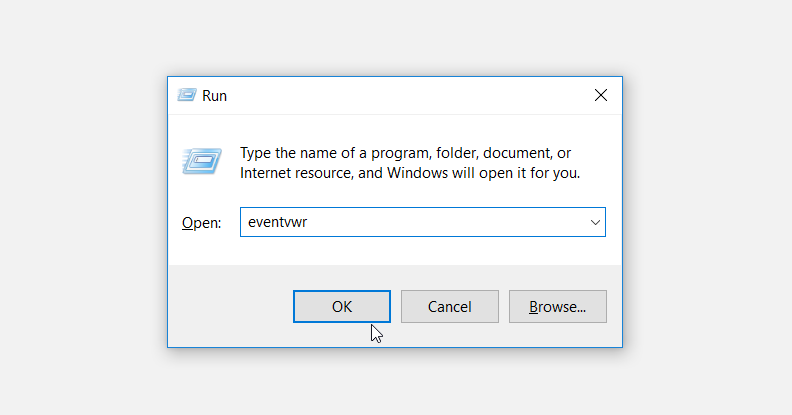Click the "Run" title text
Image resolution: width=792 pixels, height=415 pixels.
click(x=215, y=96)
